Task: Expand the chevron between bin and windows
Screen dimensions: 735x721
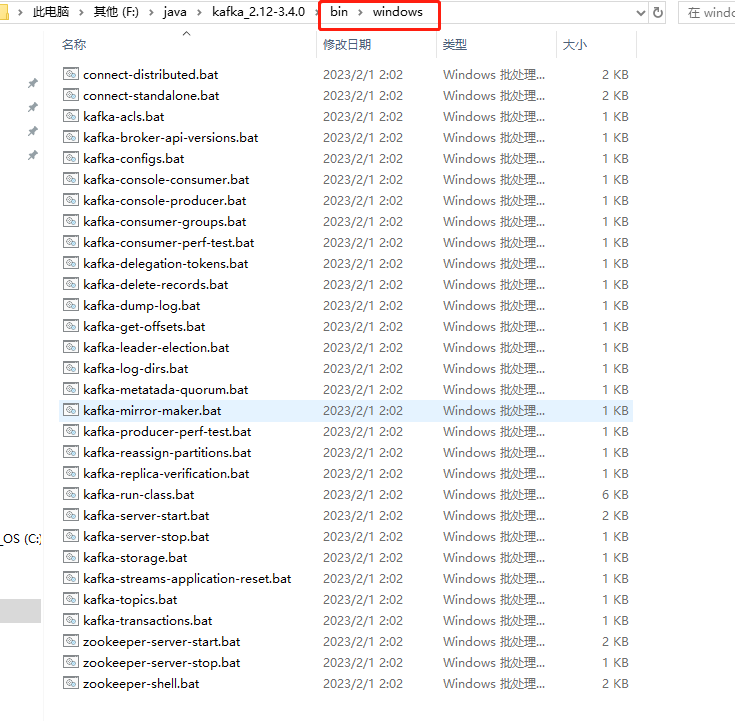Action: (360, 13)
